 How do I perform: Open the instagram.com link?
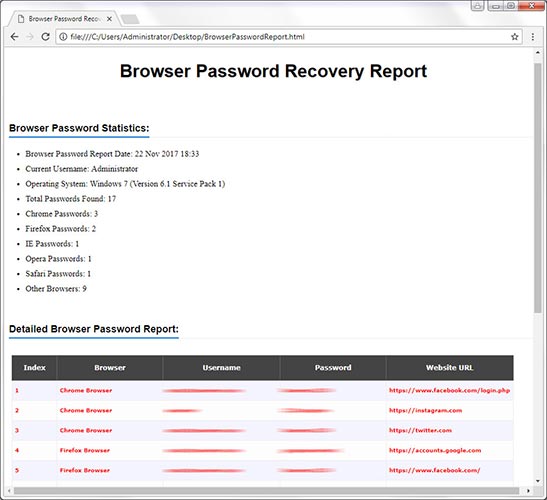pos(425,410)
